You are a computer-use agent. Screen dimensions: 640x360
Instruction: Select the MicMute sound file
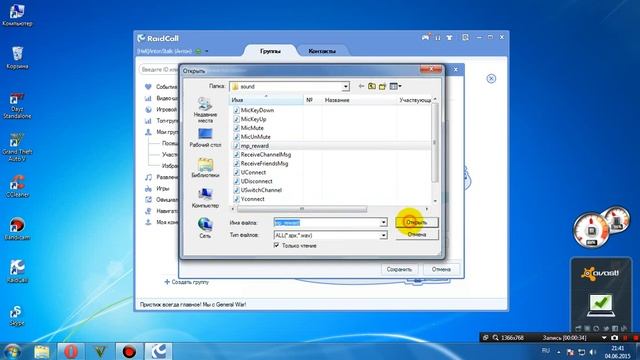coord(248,128)
